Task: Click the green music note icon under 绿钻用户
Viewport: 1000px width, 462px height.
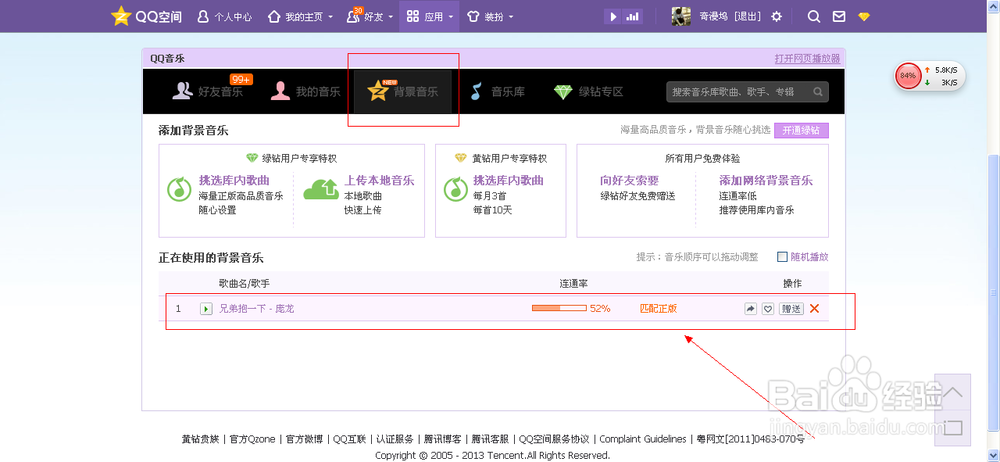Action: click(x=179, y=188)
